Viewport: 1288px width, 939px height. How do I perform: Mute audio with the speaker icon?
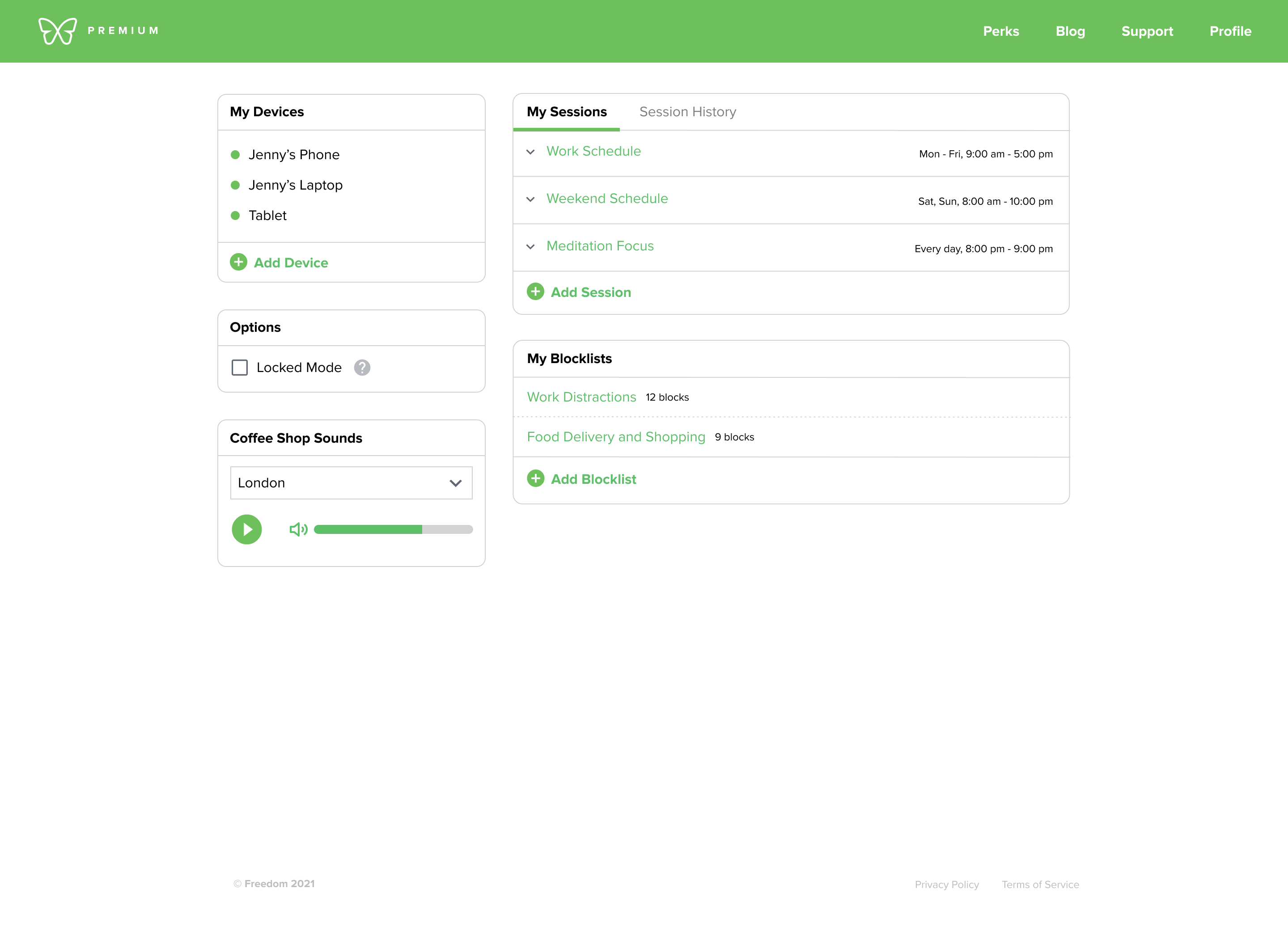(x=298, y=529)
